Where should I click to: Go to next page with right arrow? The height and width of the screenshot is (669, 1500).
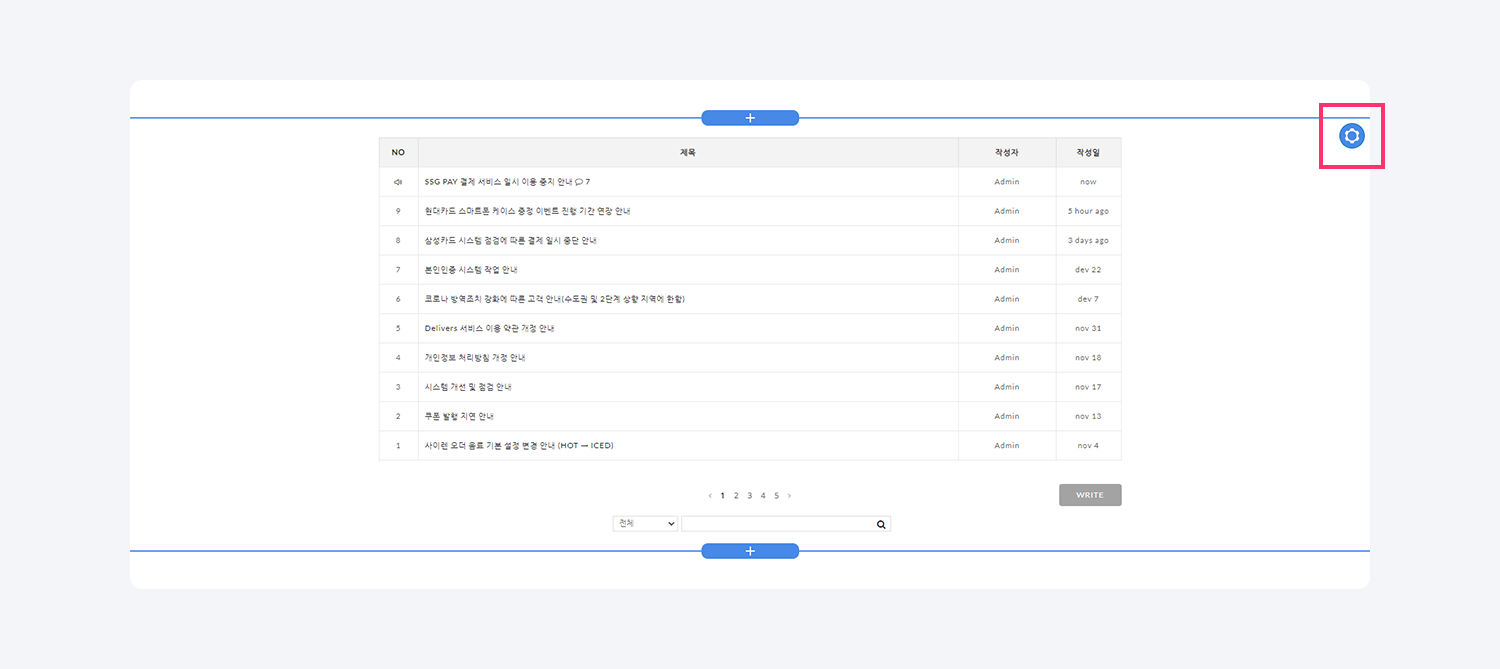pyautogui.click(x=789, y=496)
